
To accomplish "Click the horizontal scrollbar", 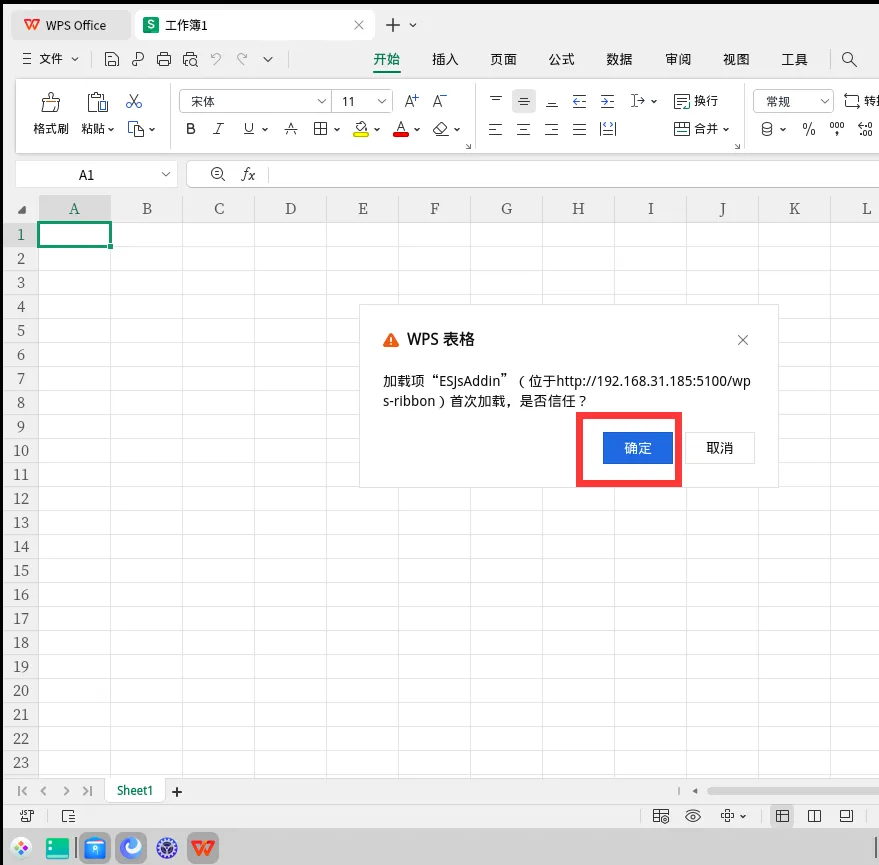I will pyautogui.click(x=792, y=791).
